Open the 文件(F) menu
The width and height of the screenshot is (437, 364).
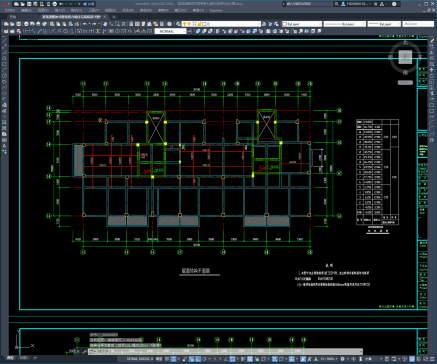point(10,10)
